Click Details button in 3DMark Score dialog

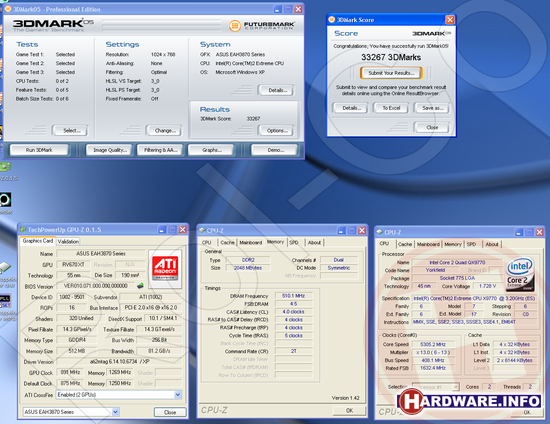pyautogui.click(x=350, y=108)
